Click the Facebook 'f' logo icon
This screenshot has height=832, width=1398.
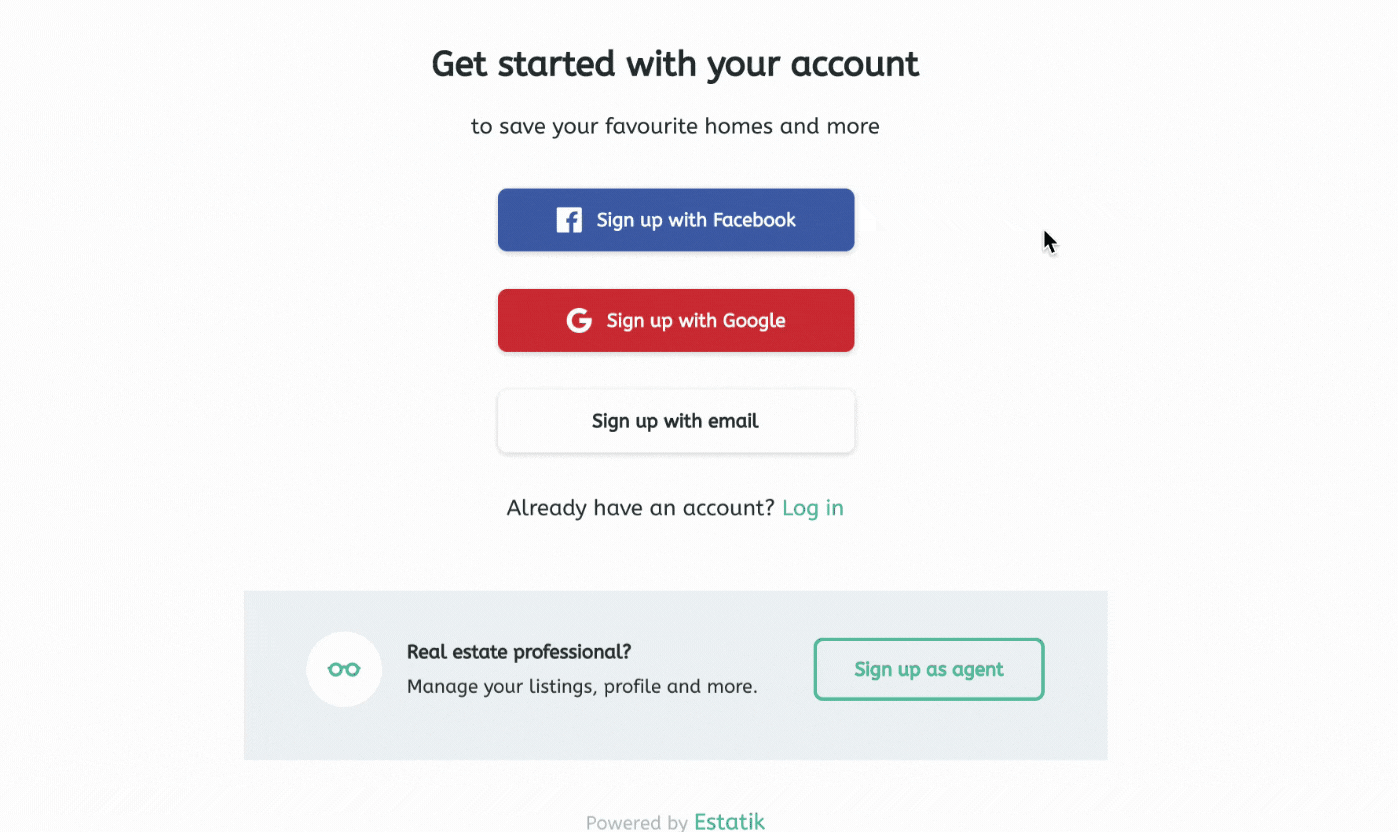tap(569, 220)
